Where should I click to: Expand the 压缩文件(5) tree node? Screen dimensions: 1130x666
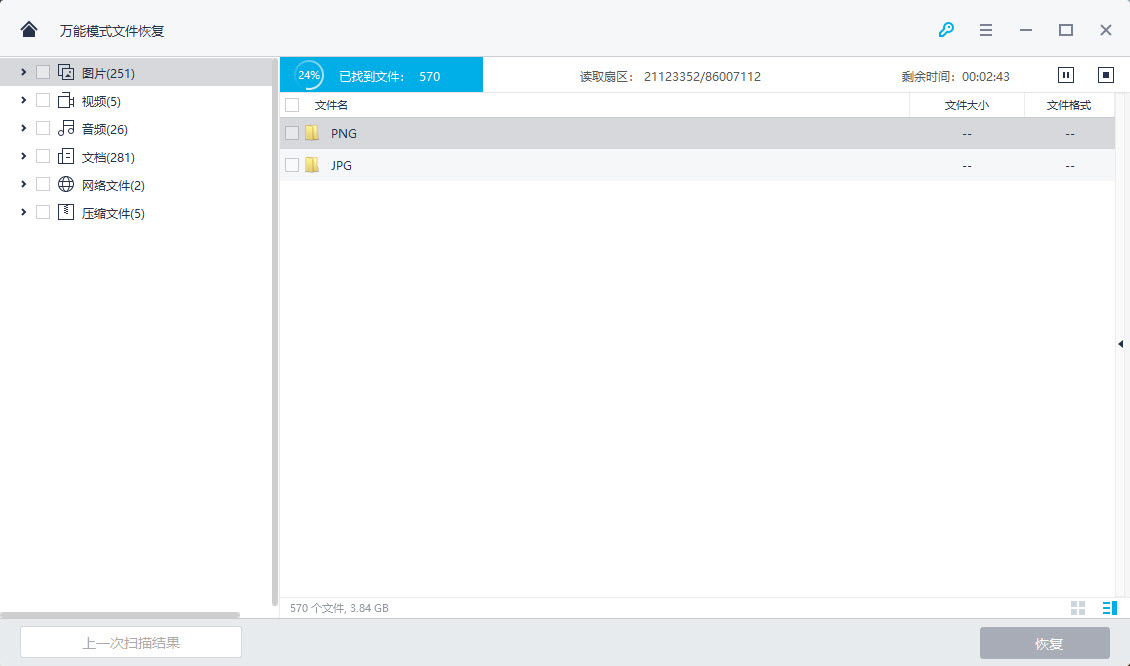point(23,212)
